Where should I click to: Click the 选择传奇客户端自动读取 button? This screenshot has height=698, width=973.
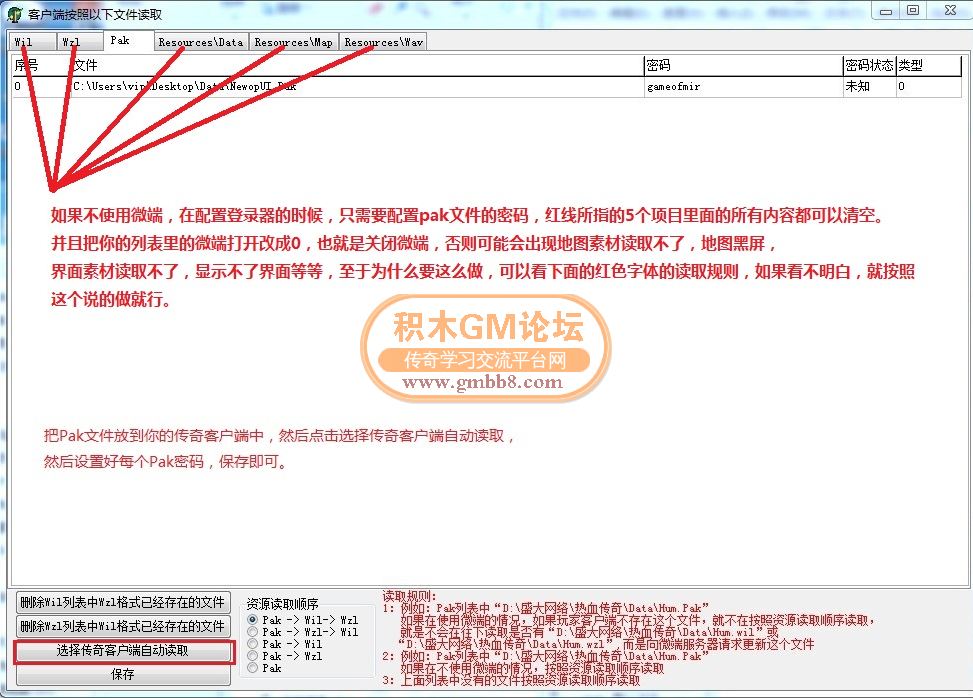click(x=123, y=650)
